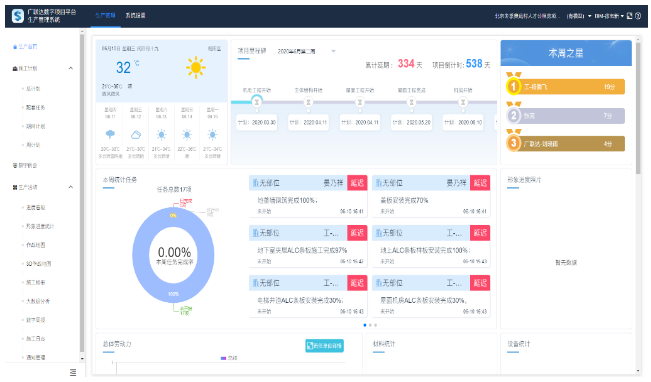The height and width of the screenshot is (382, 651).
Task: Open 进度看板 in the sidebar
Action: coord(35,208)
